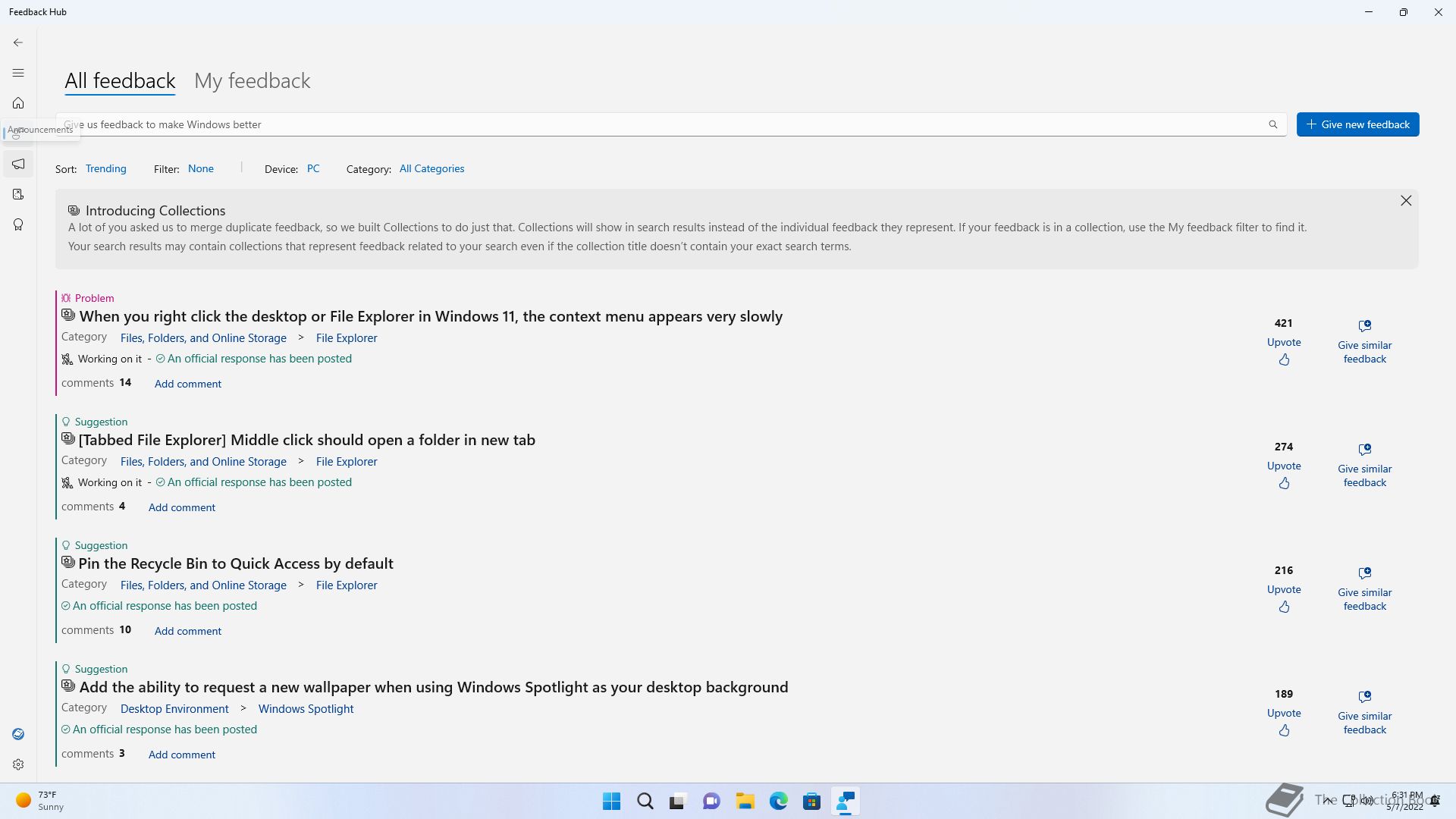The image size is (1456, 819).
Task: Go back with the back arrow
Action: click(x=18, y=42)
